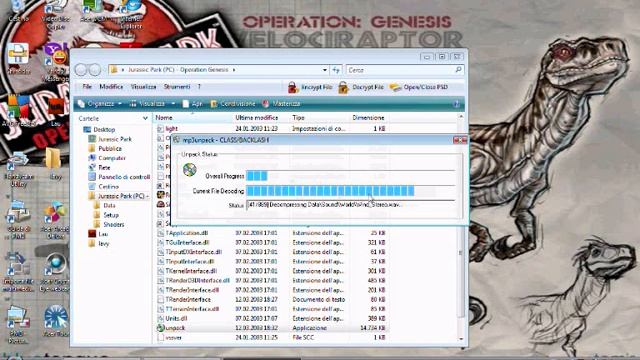
Task: Click the Overall Progress bar
Action: [351, 176]
